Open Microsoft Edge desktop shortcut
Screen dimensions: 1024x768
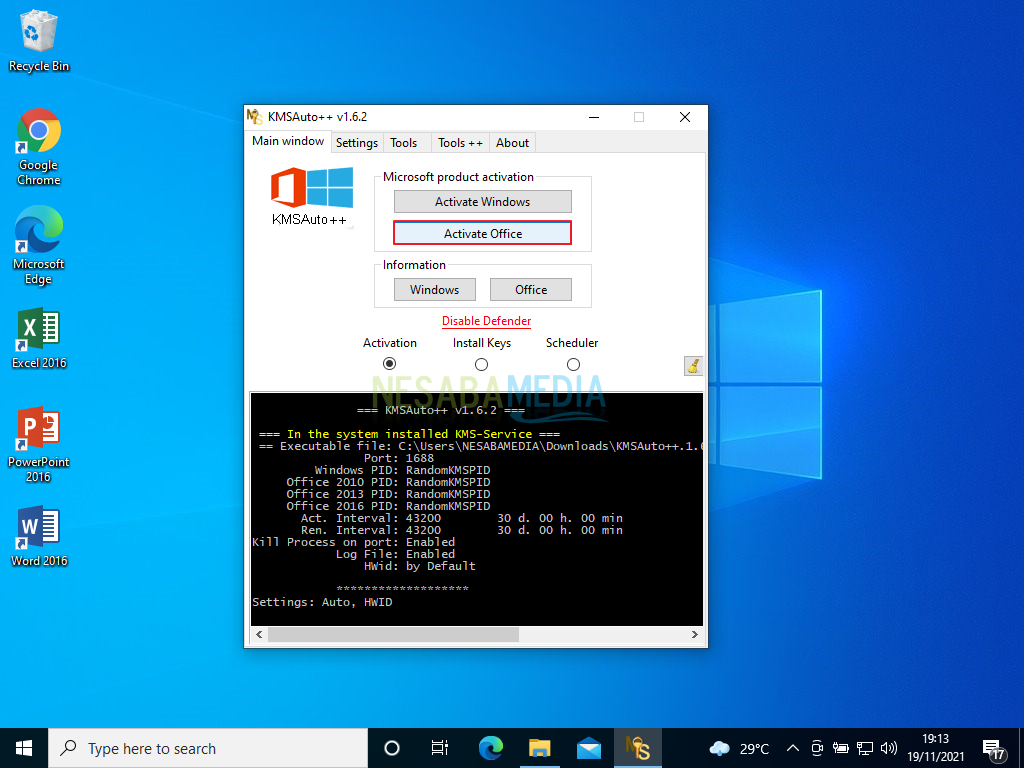[39, 246]
